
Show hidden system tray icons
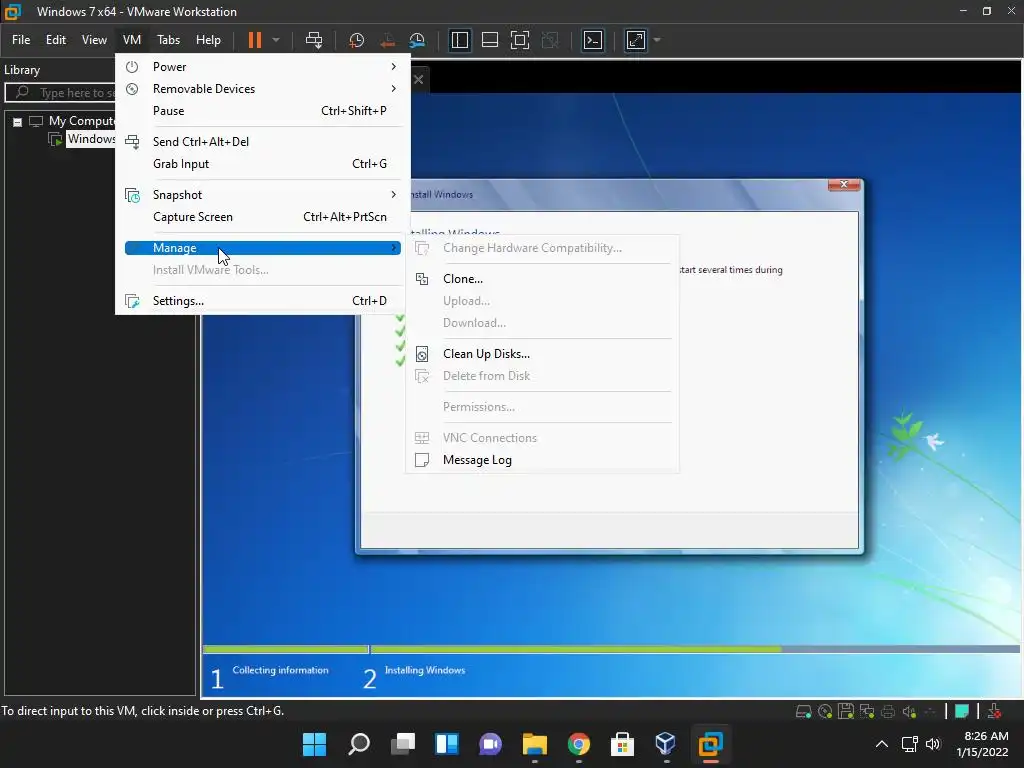pyautogui.click(x=882, y=744)
